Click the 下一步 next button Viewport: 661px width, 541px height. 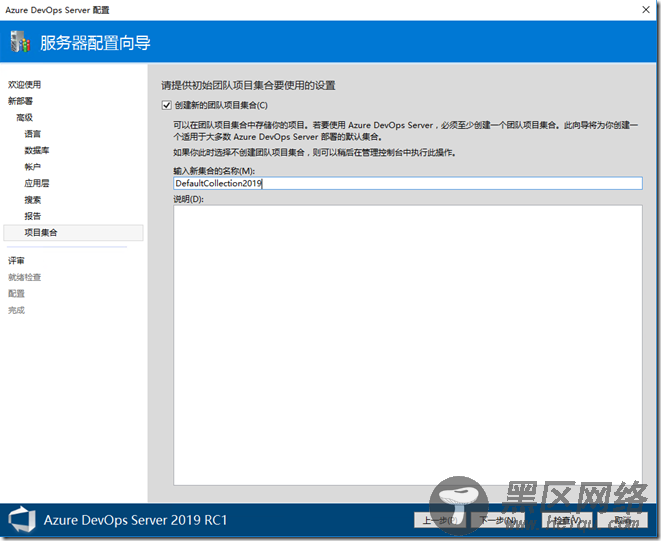[x=497, y=520]
